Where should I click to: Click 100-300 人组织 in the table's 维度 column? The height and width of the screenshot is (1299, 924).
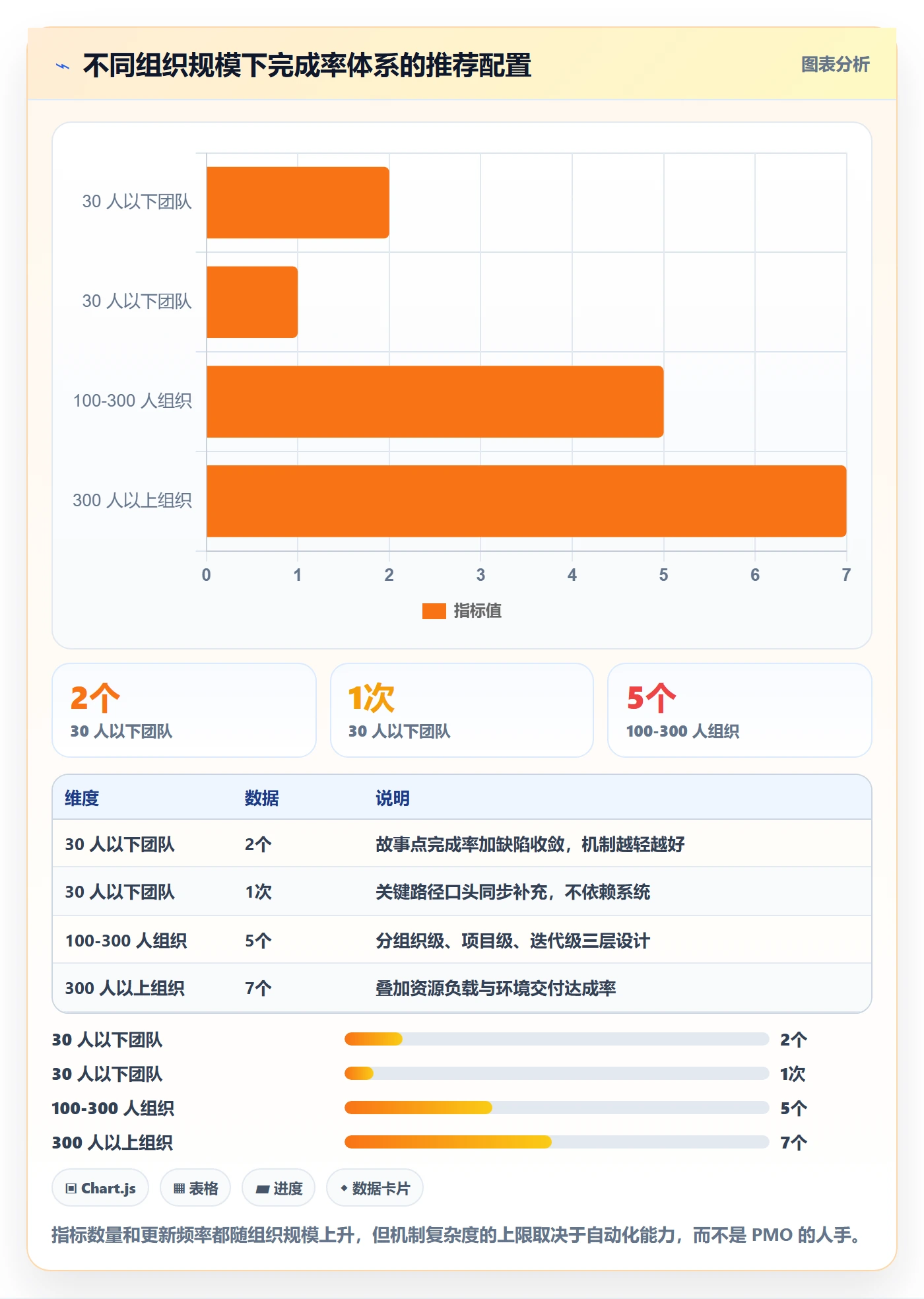pyautogui.click(x=126, y=941)
